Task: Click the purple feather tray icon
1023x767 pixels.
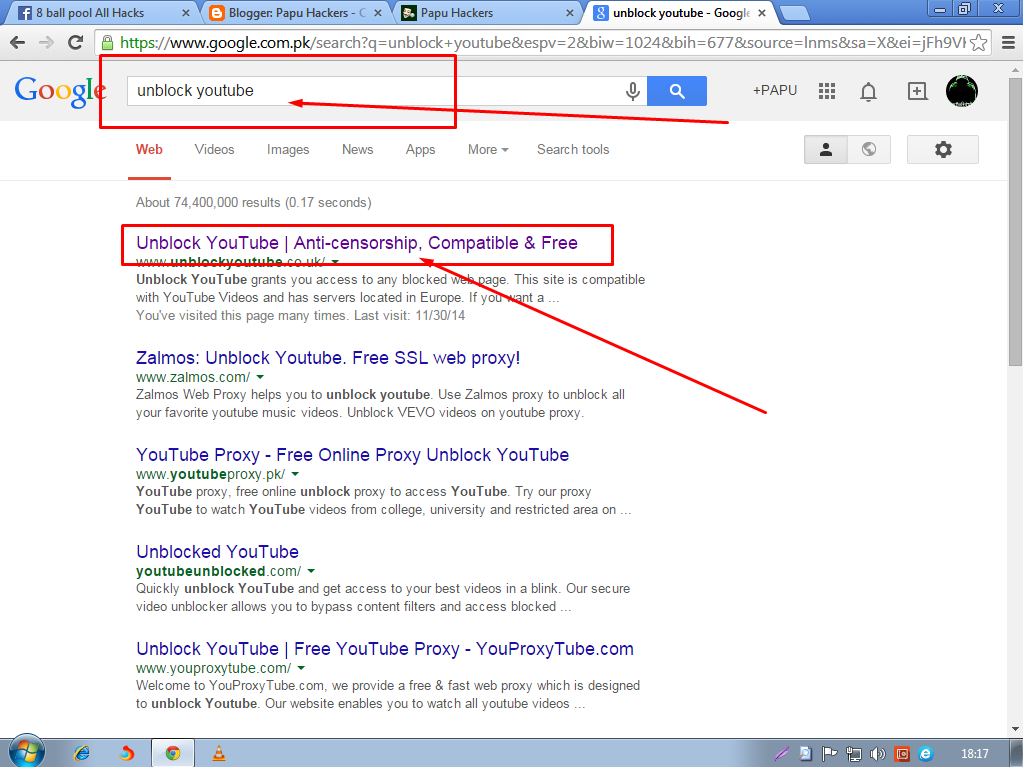Action: (x=782, y=754)
